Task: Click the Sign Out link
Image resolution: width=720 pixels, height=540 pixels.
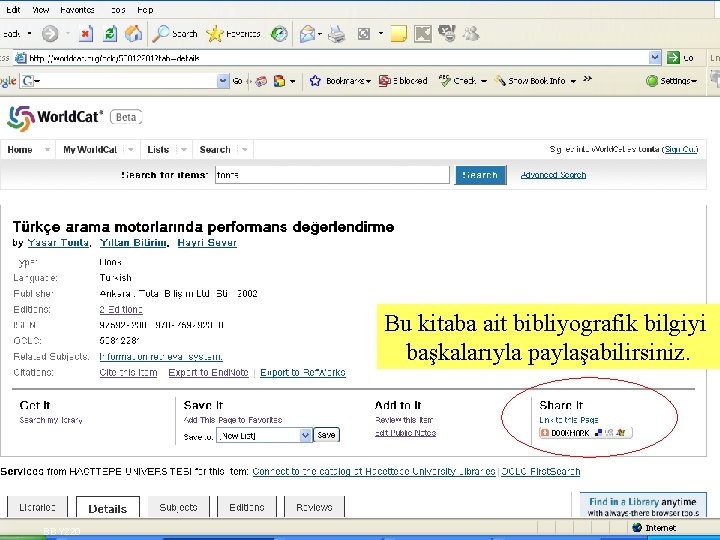Action: 681,149
